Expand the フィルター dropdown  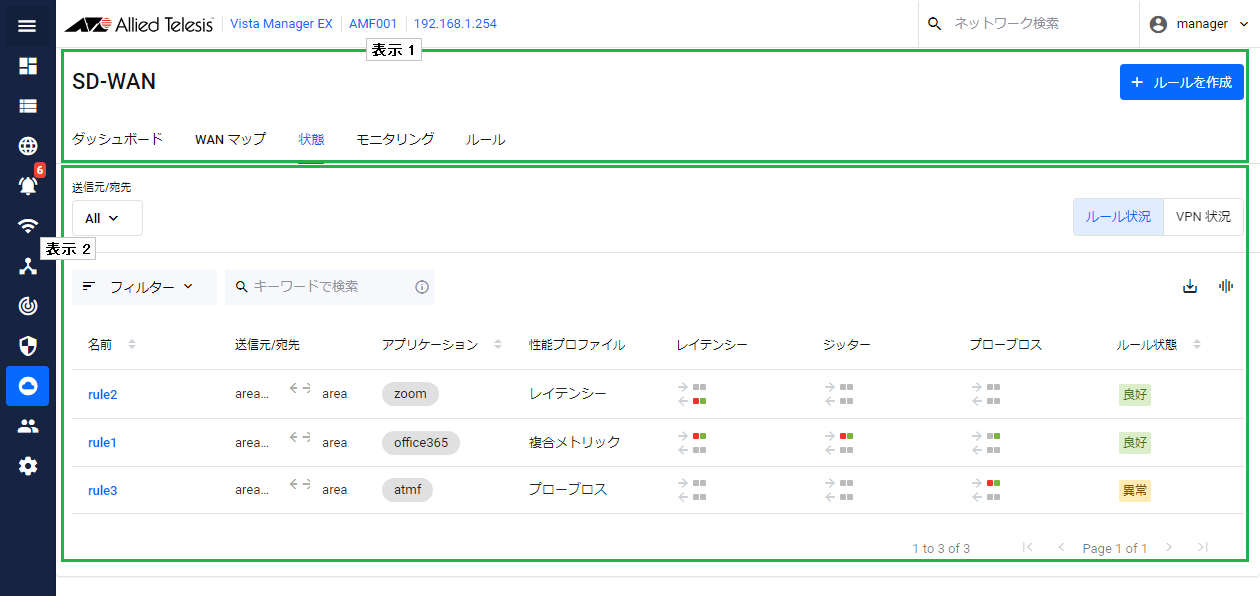[x=144, y=287]
